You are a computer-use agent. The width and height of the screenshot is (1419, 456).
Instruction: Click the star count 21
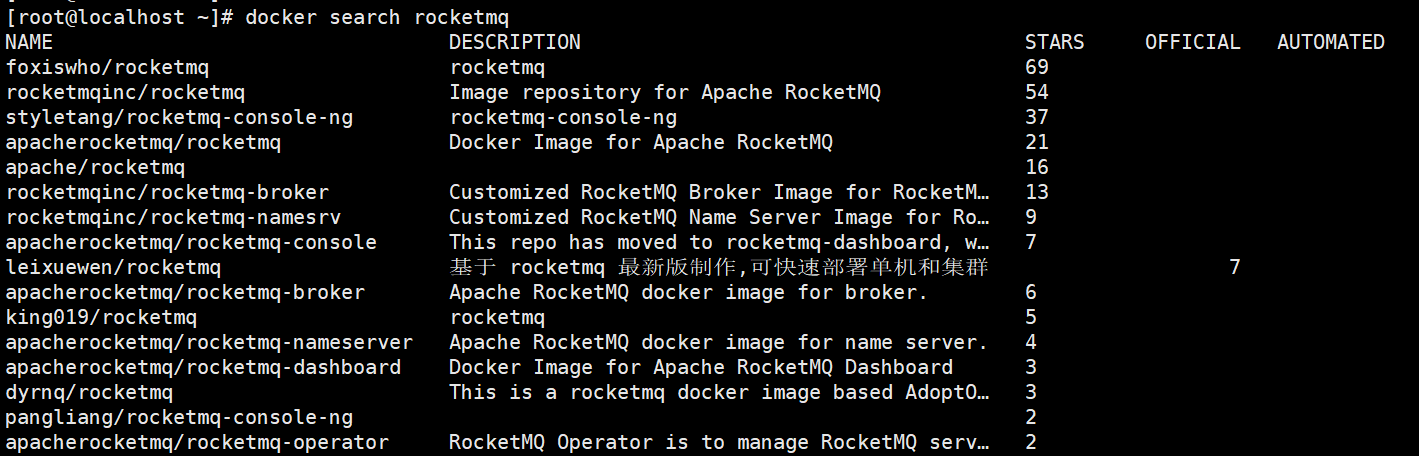1037,142
